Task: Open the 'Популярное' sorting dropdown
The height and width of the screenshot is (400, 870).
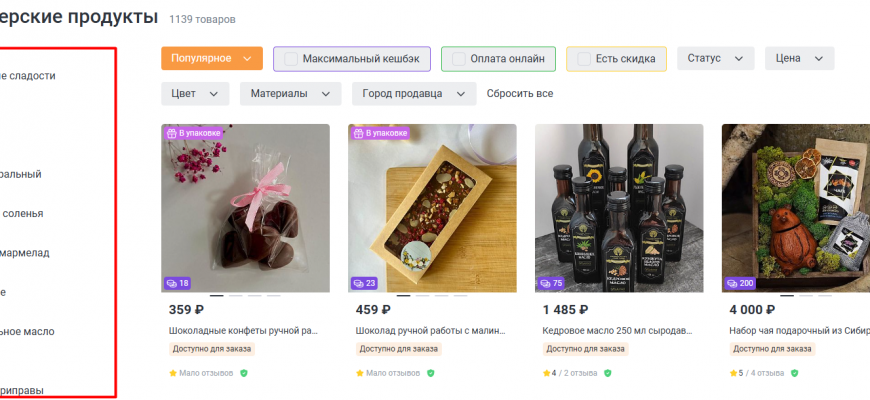Action: pos(211,59)
